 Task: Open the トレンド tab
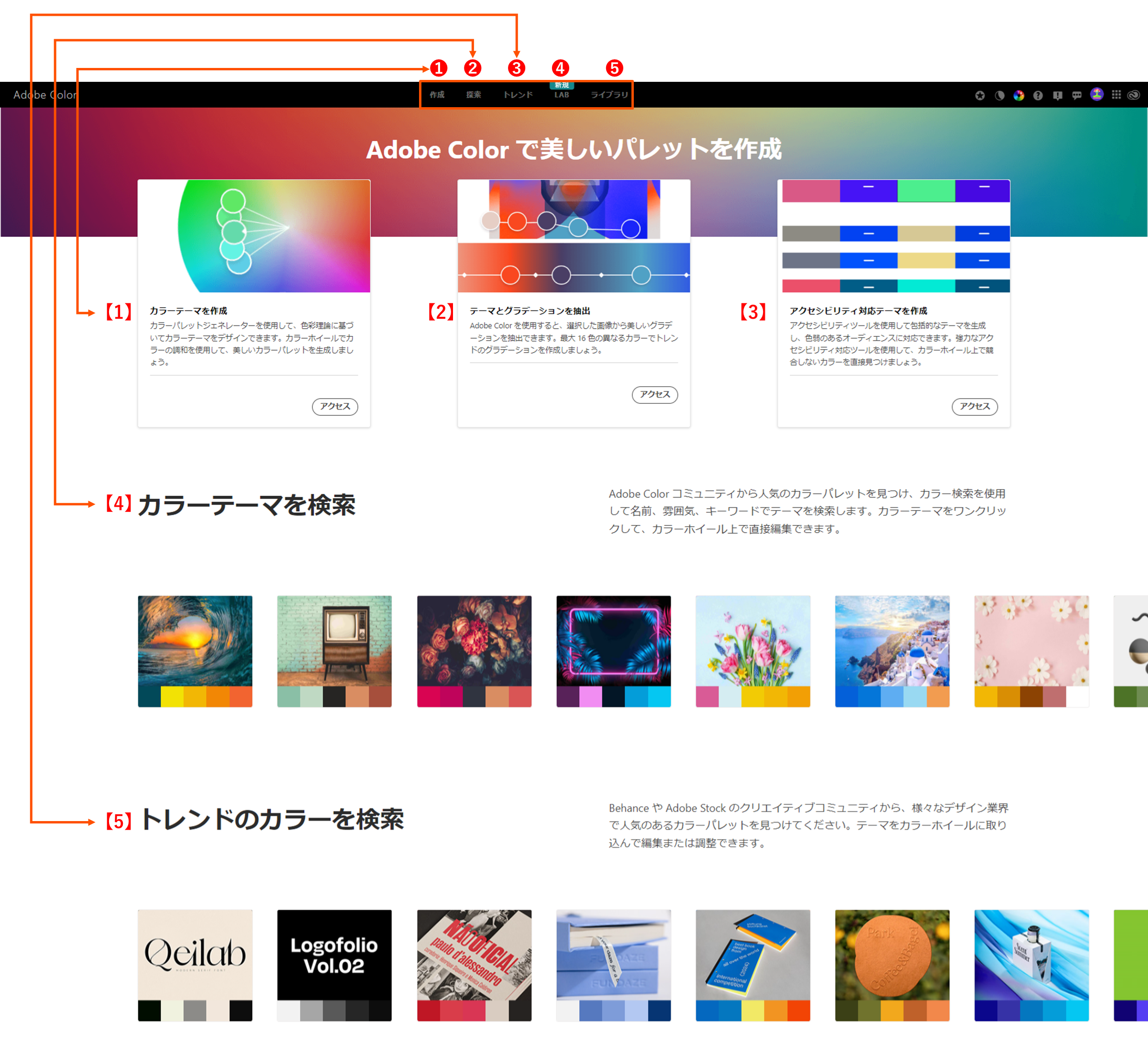518,95
